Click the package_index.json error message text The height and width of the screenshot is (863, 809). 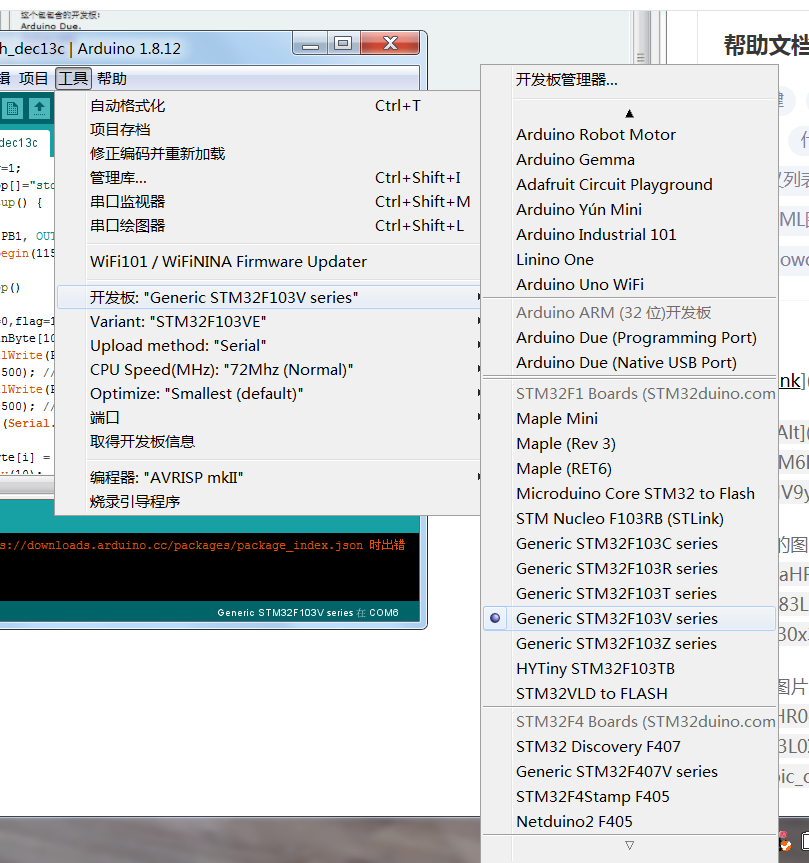pos(203,545)
